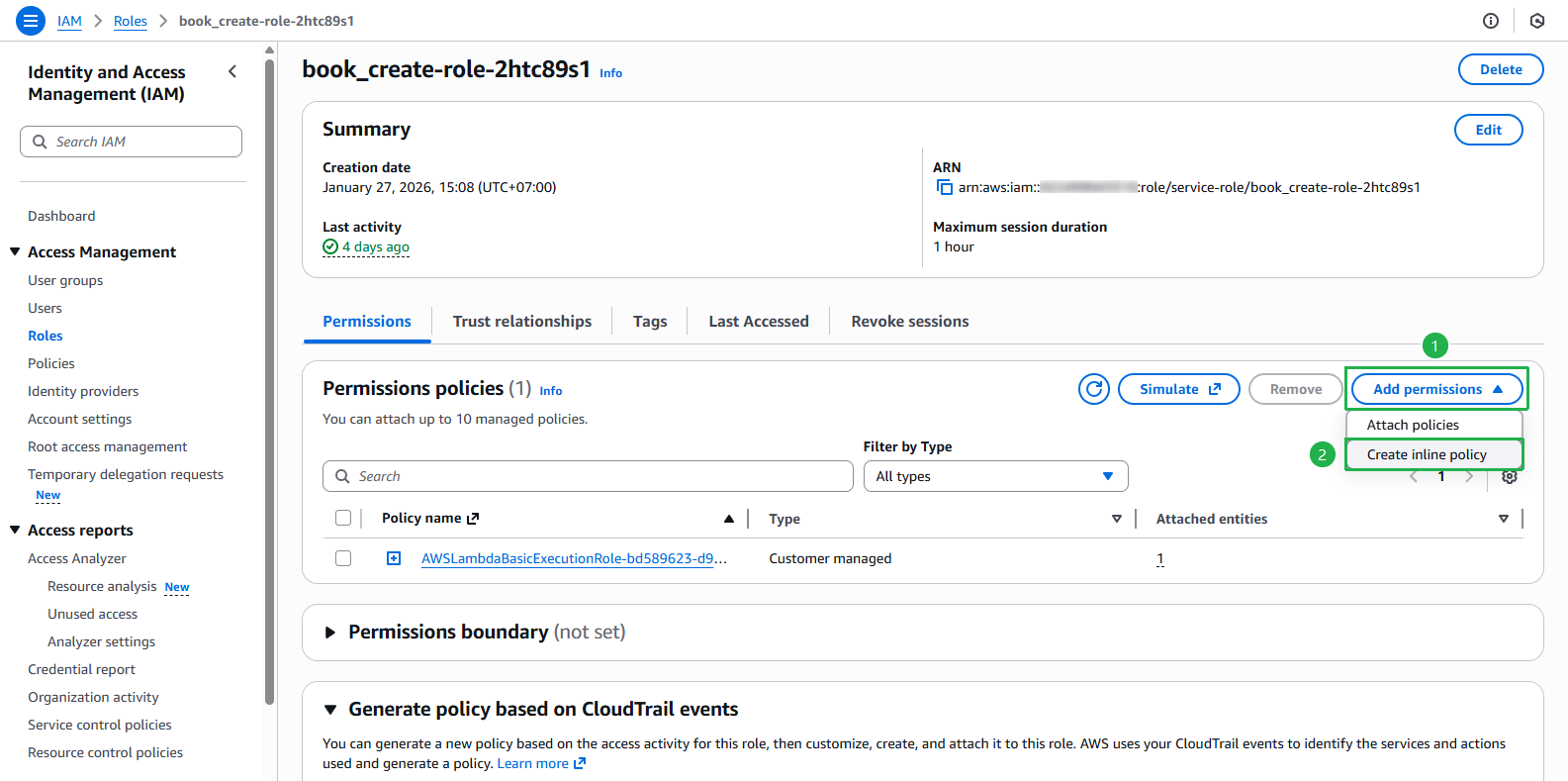Image resolution: width=1568 pixels, height=781 pixels.
Task: Click the Edit button in Summary
Action: pos(1488,130)
